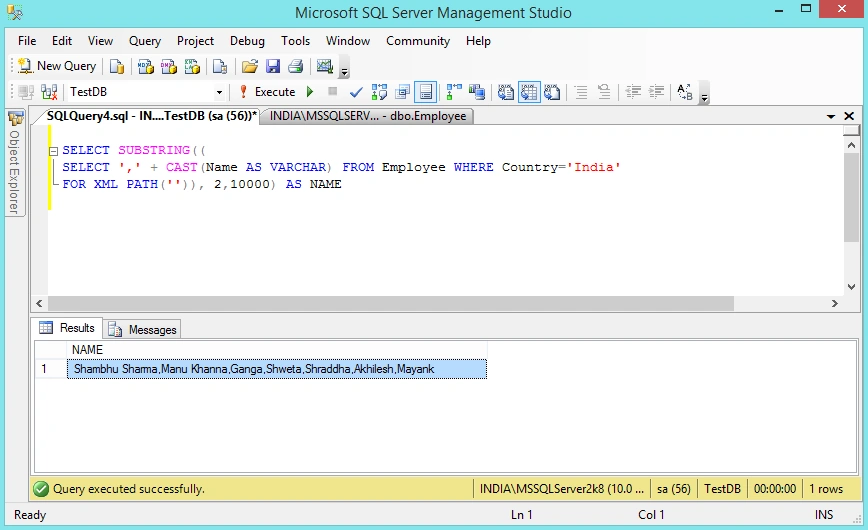The image size is (868, 530).
Task: Toggle the IntelliSense Enabled icon
Action: pos(426,92)
